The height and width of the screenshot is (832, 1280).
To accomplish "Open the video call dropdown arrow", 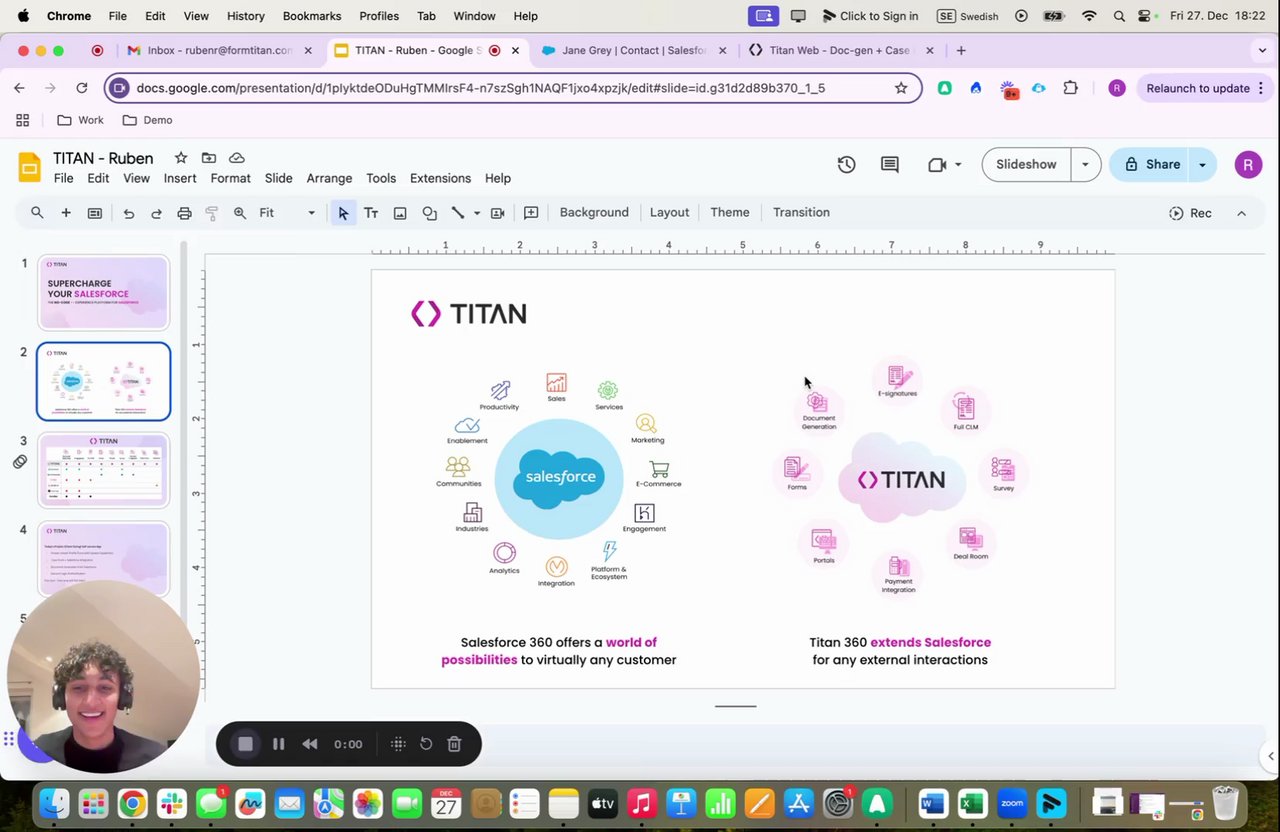I will tap(958, 165).
